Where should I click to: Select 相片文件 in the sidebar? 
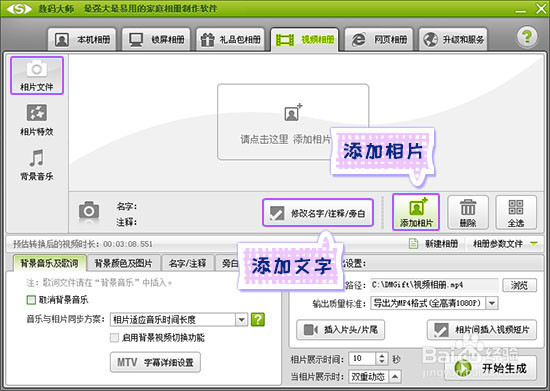coord(37,75)
